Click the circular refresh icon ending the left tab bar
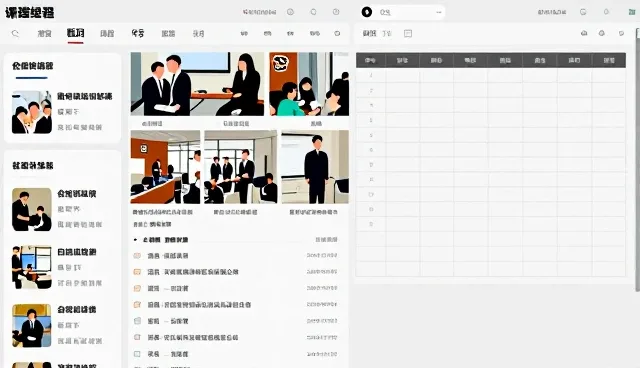The height and width of the screenshot is (368, 640). point(337,33)
